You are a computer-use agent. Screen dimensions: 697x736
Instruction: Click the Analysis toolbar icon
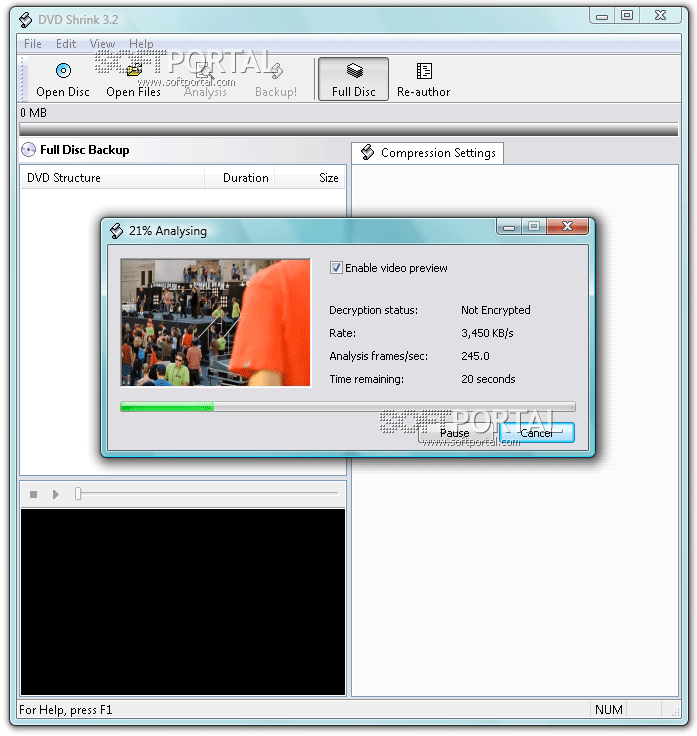coord(205,71)
